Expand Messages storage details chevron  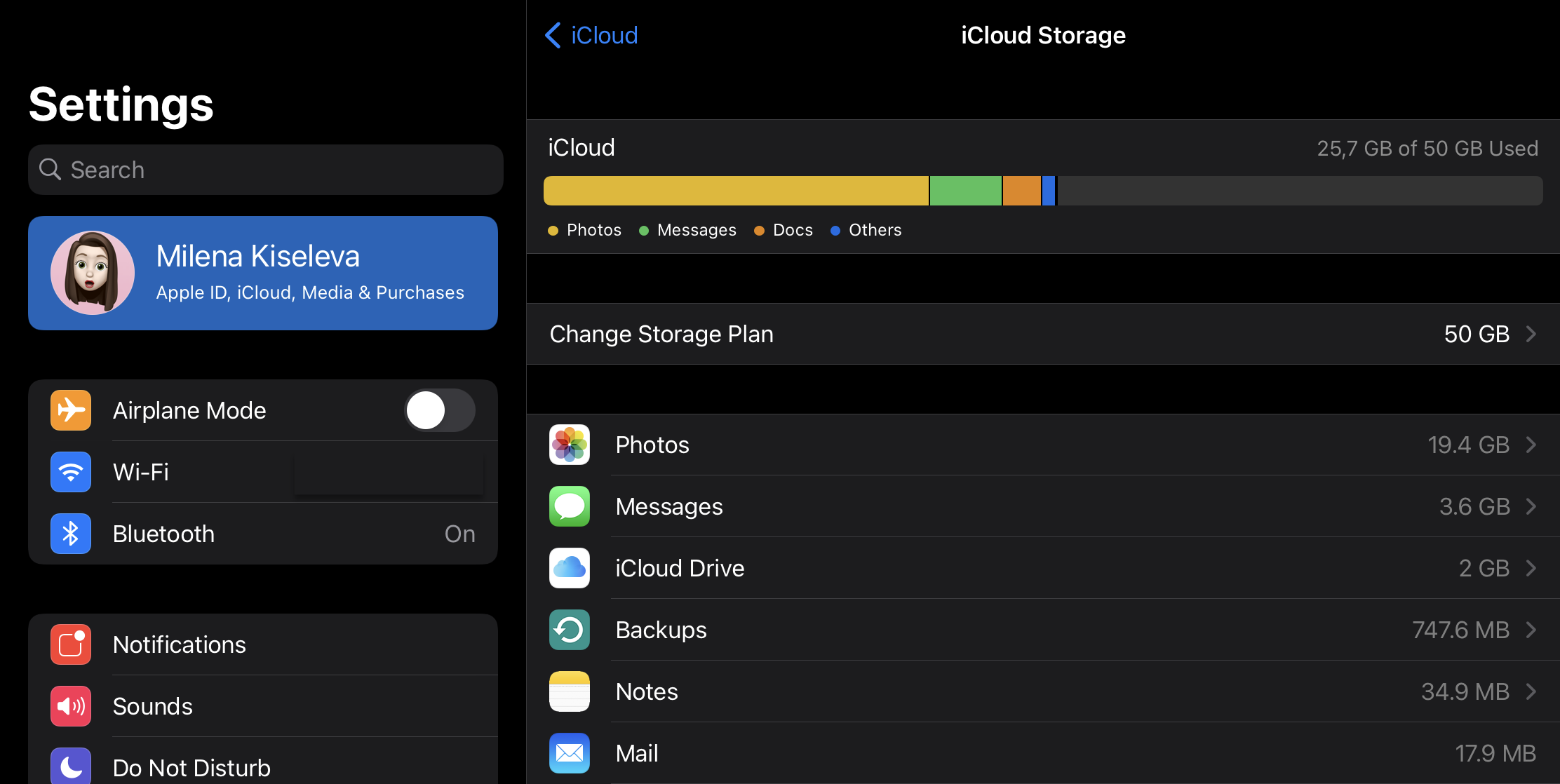(x=1531, y=506)
